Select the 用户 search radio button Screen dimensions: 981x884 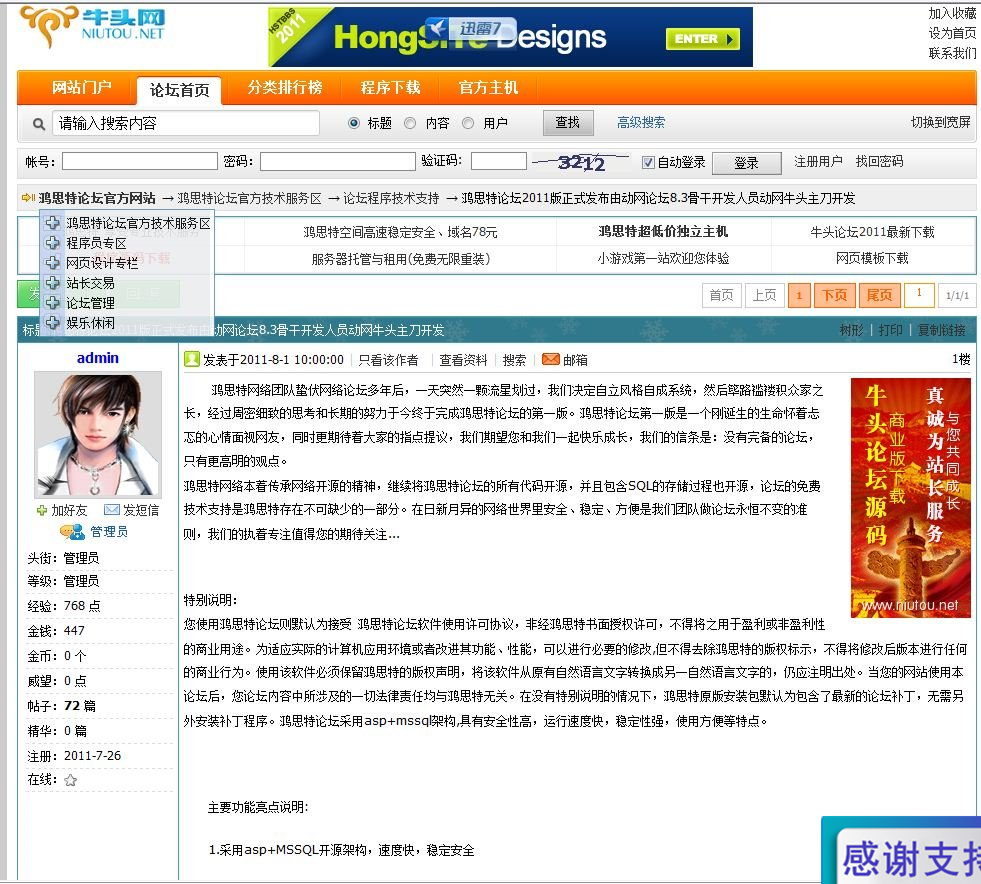(x=468, y=123)
